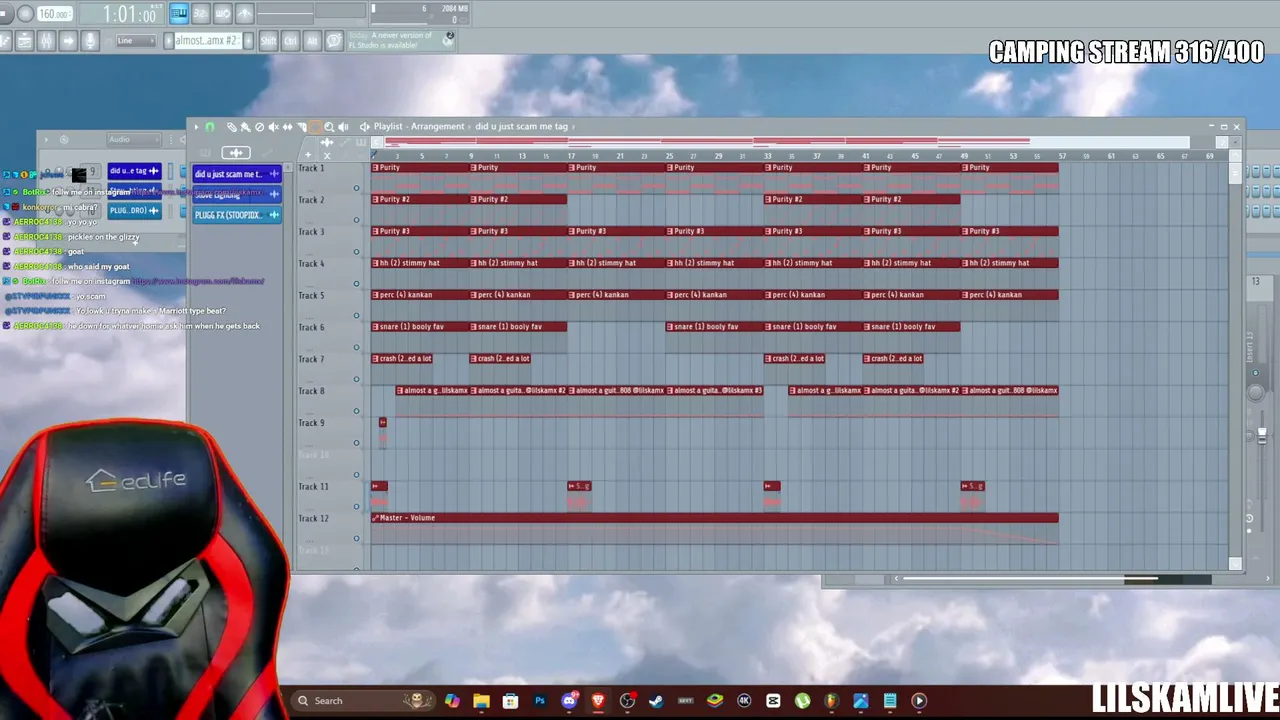1280x720 pixels.
Task: Open CapCut from the taskbar
Action: (x=773, y=701)
